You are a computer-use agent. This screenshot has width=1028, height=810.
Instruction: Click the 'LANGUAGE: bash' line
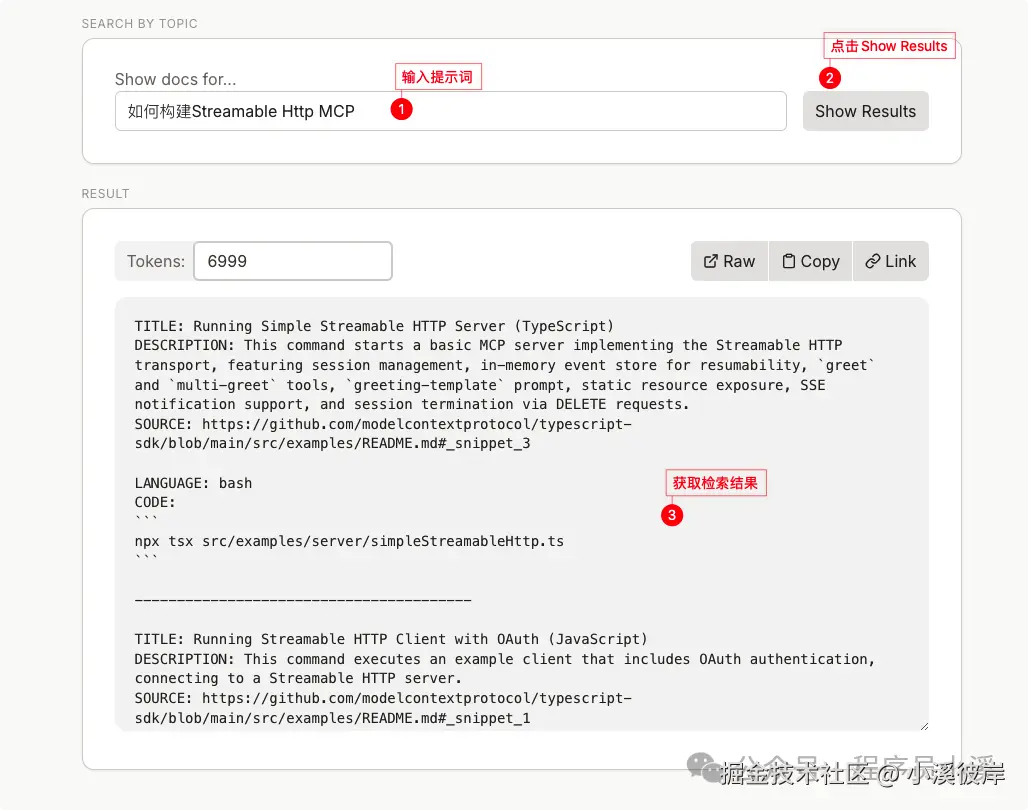pos(193,483)
